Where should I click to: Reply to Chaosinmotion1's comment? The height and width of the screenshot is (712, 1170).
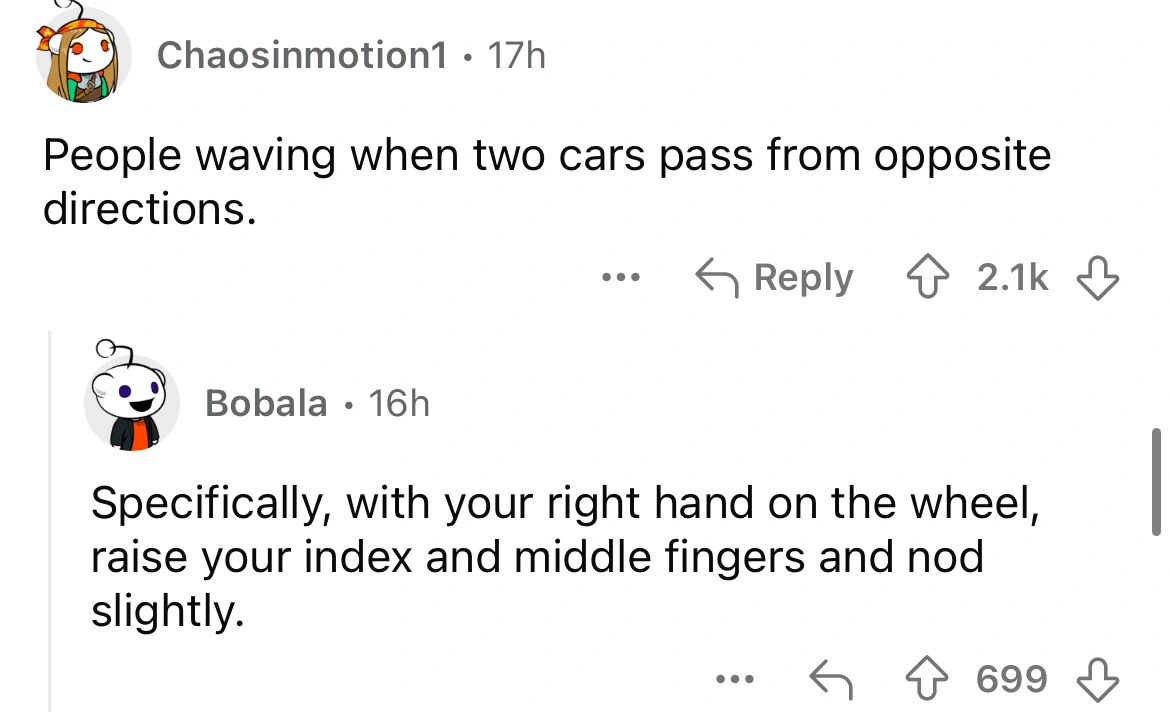775,278
